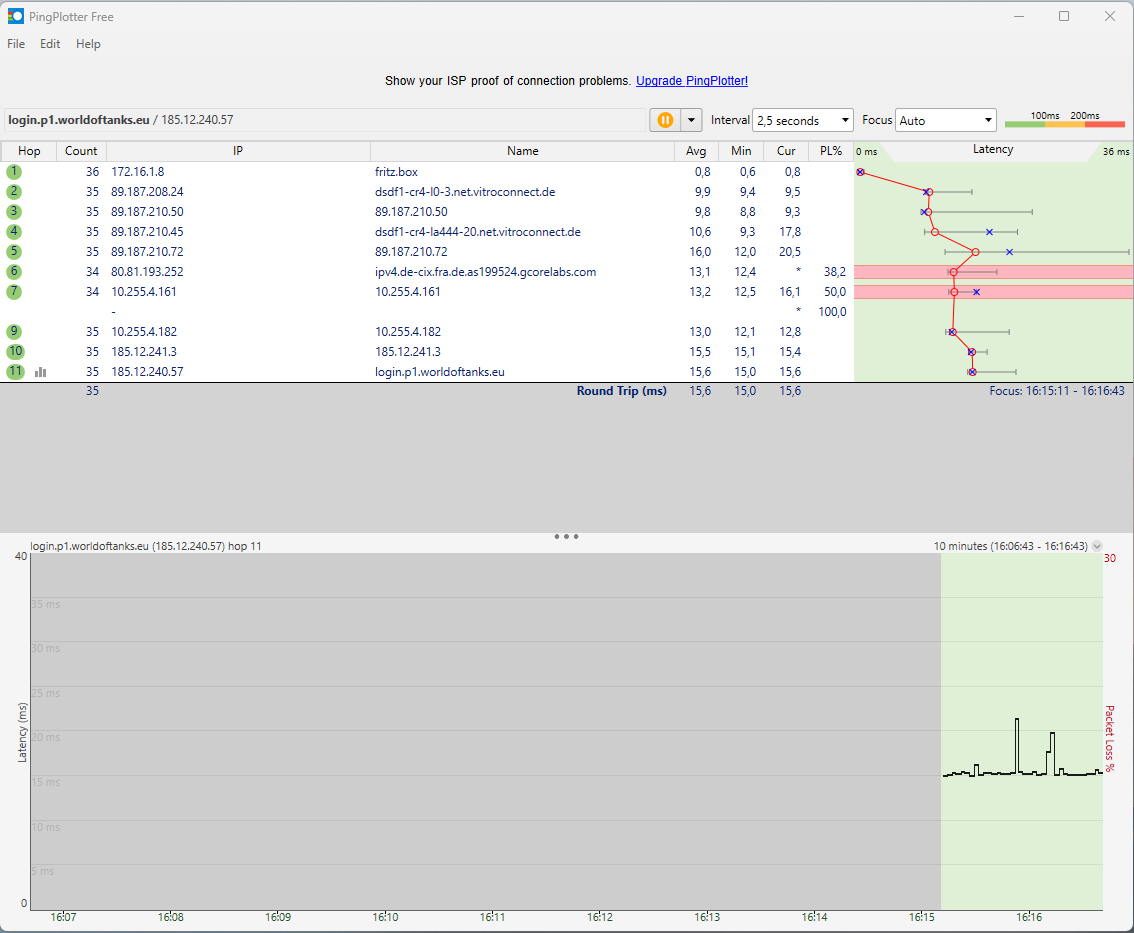Click IP address 172.16.1.8
Screen dimensions: 1134x933
137,171
